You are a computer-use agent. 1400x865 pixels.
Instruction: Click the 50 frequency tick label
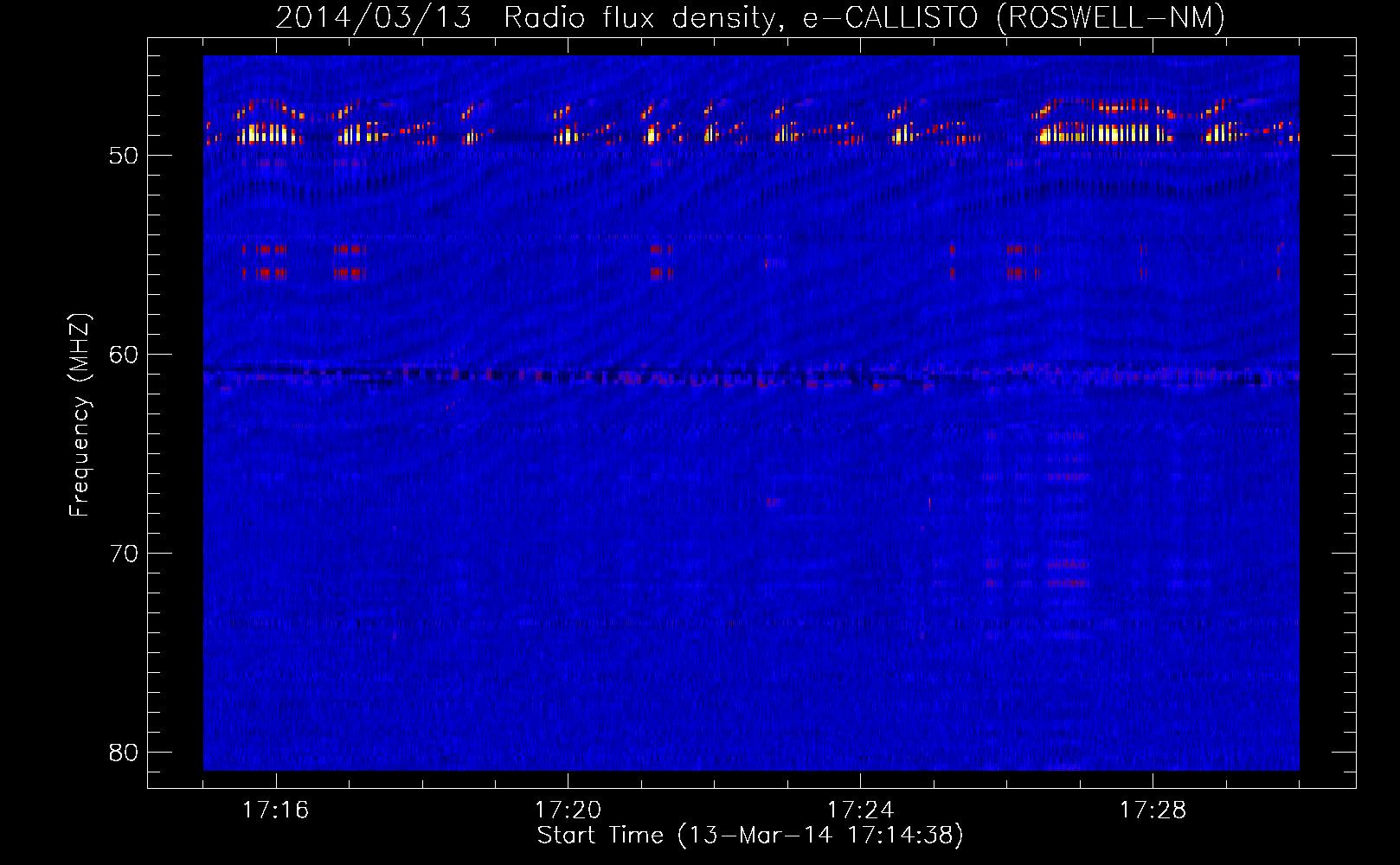point(124,156)
